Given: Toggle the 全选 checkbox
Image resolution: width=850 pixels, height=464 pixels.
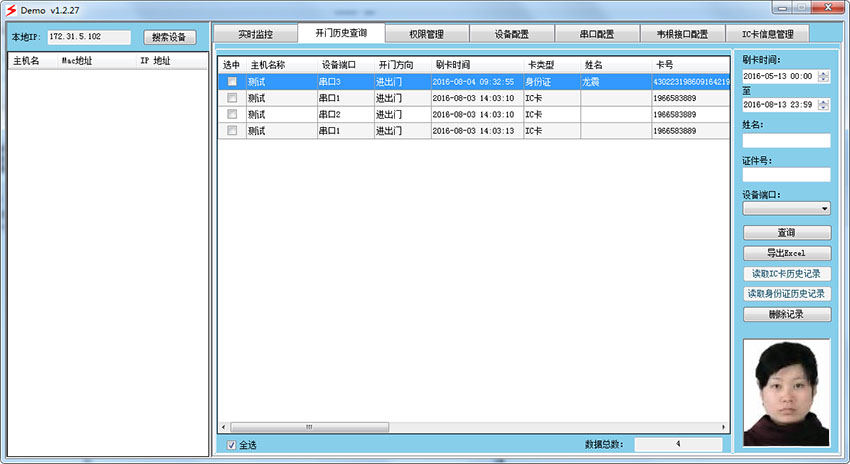Looking at the screenshot, I should pyautogui.click(x=232, y=445).
